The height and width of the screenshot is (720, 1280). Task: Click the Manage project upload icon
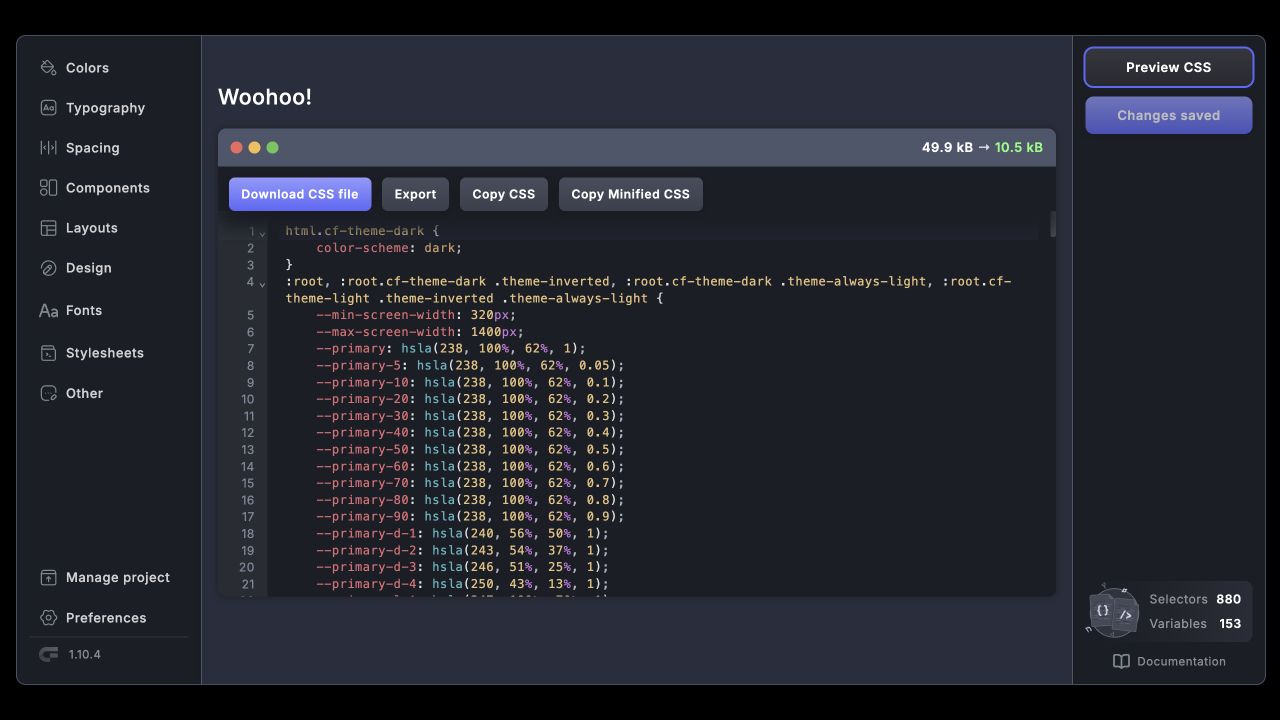coord(48,578)
